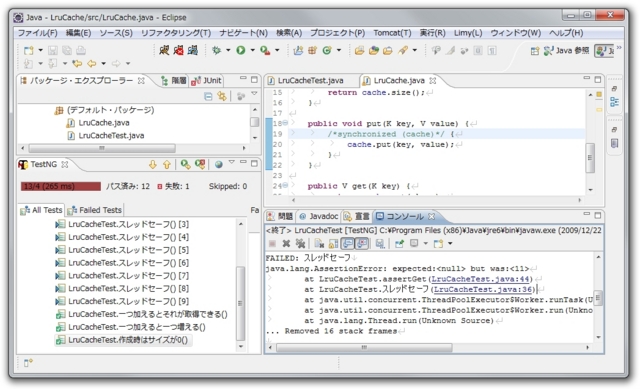640x389 pixels.
Task: Open the Search toolbar dropdown arrow
Action: point(415,50)
